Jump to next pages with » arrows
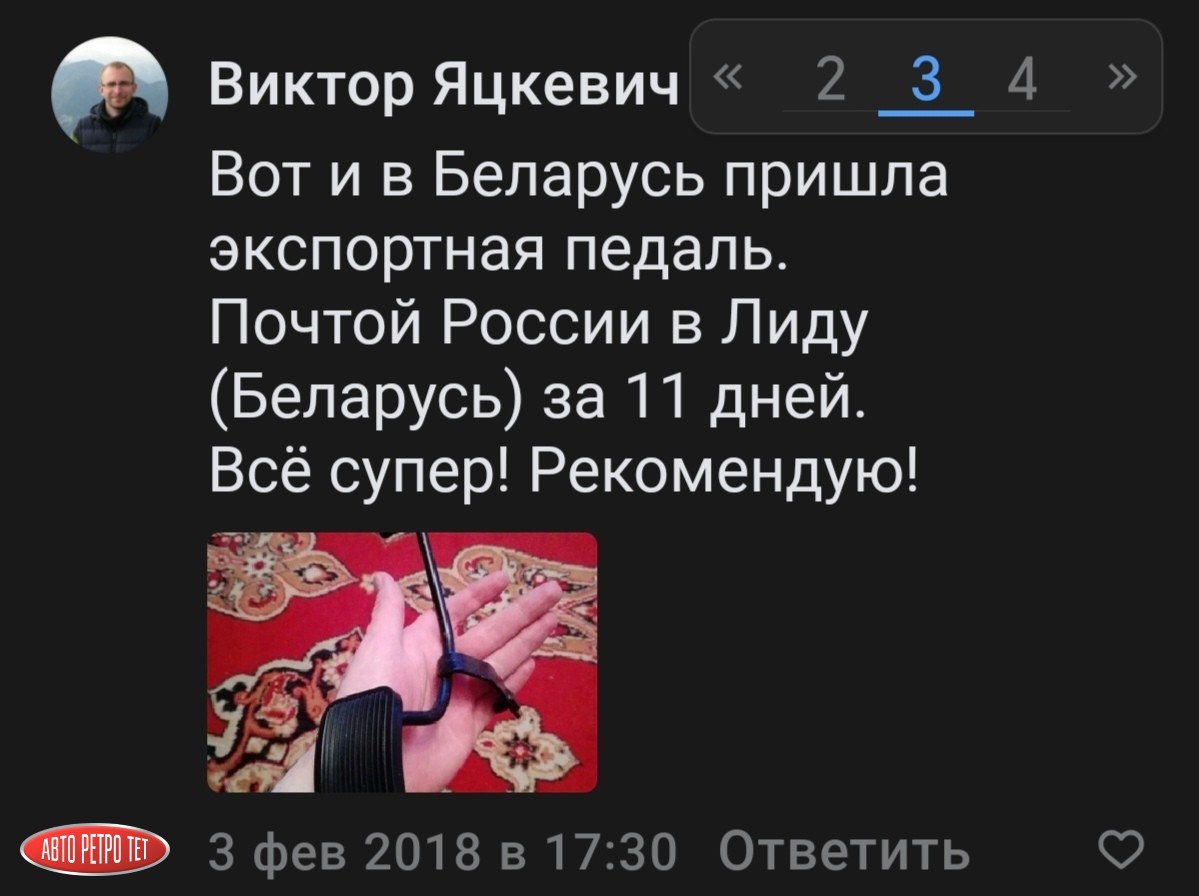The image size is (1199, 896). pyautogui.click(x=1122, y=76)
